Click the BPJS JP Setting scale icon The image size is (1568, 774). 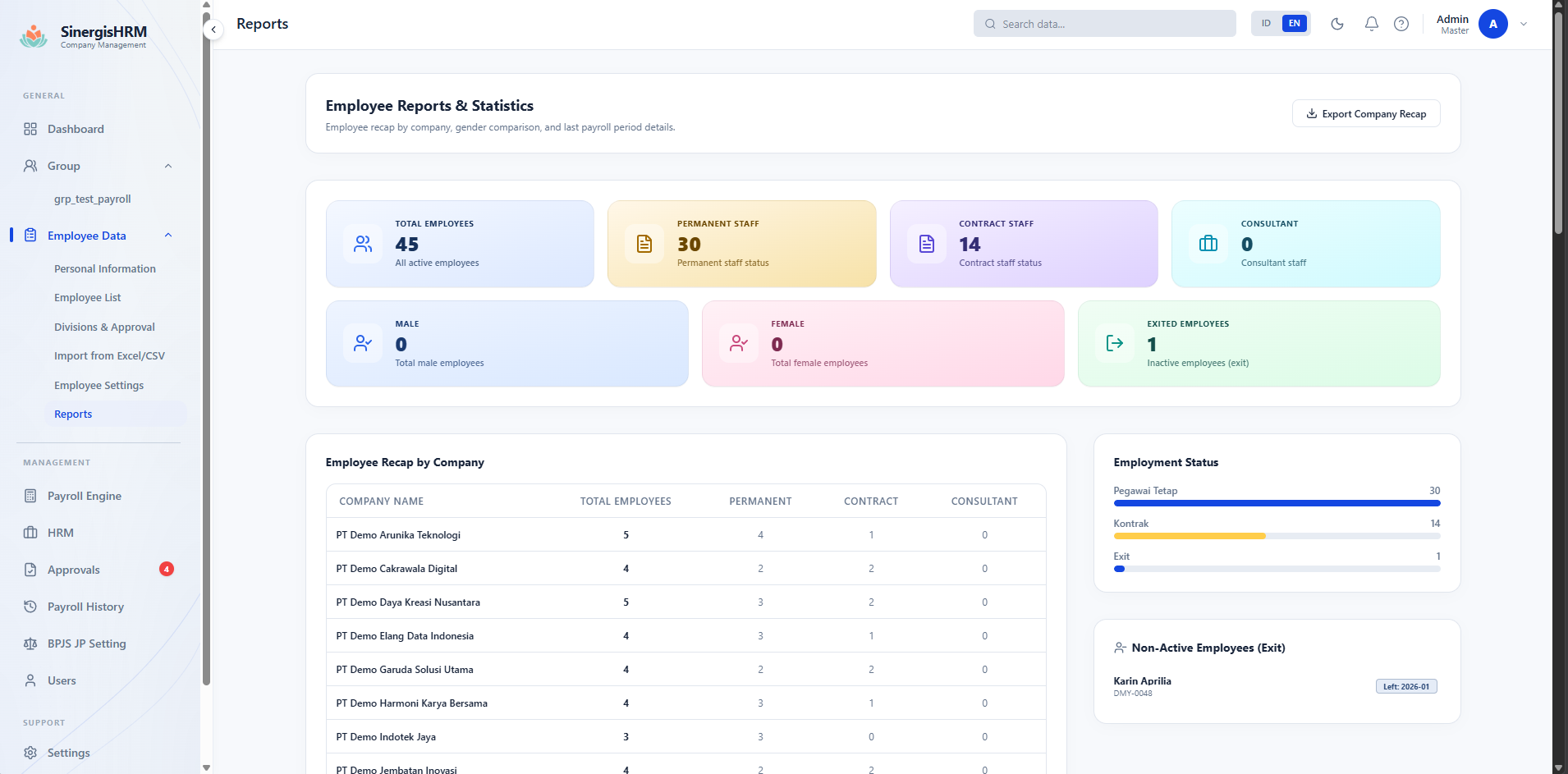click(x=30, y=643)
